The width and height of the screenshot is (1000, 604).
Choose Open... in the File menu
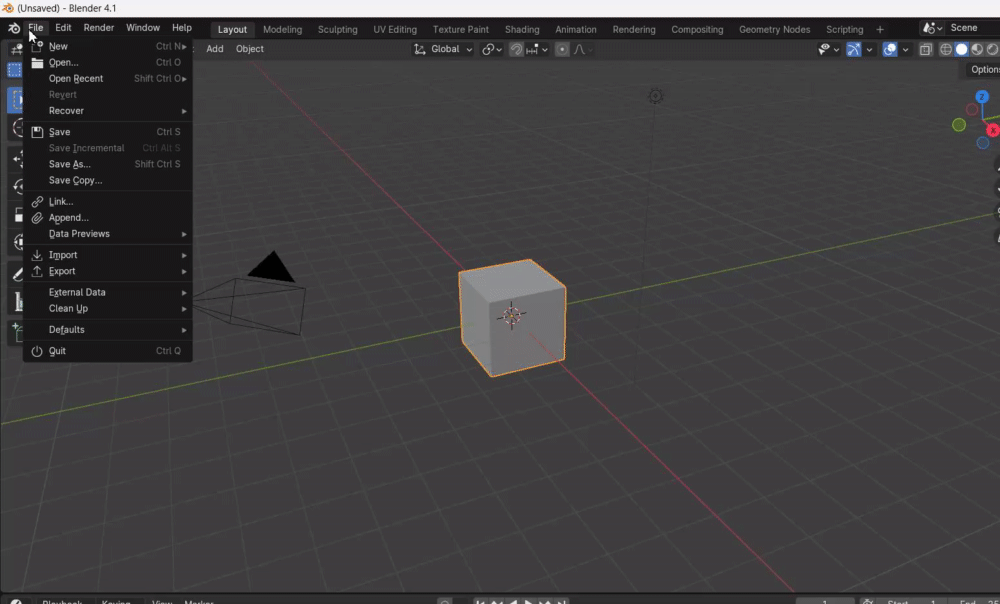pyautogui.click(x=107, y=63)
